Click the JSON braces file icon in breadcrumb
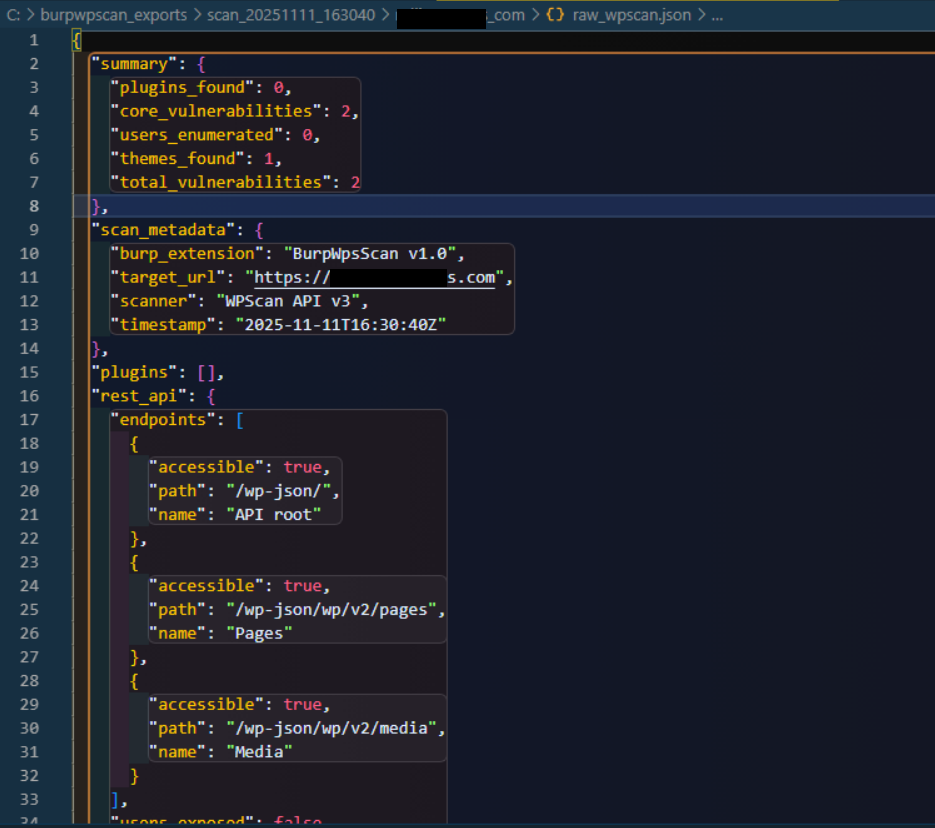The width and height of the screenshot is (935, 828). (x=555, y=15)
